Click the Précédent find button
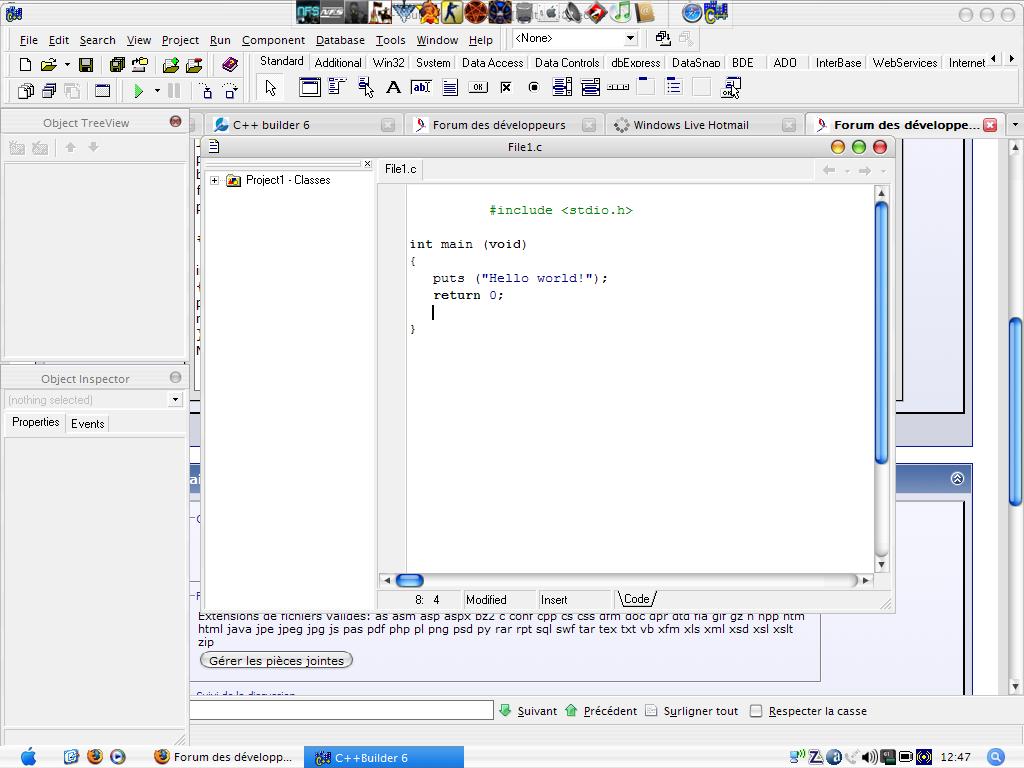 coord(601,711)
